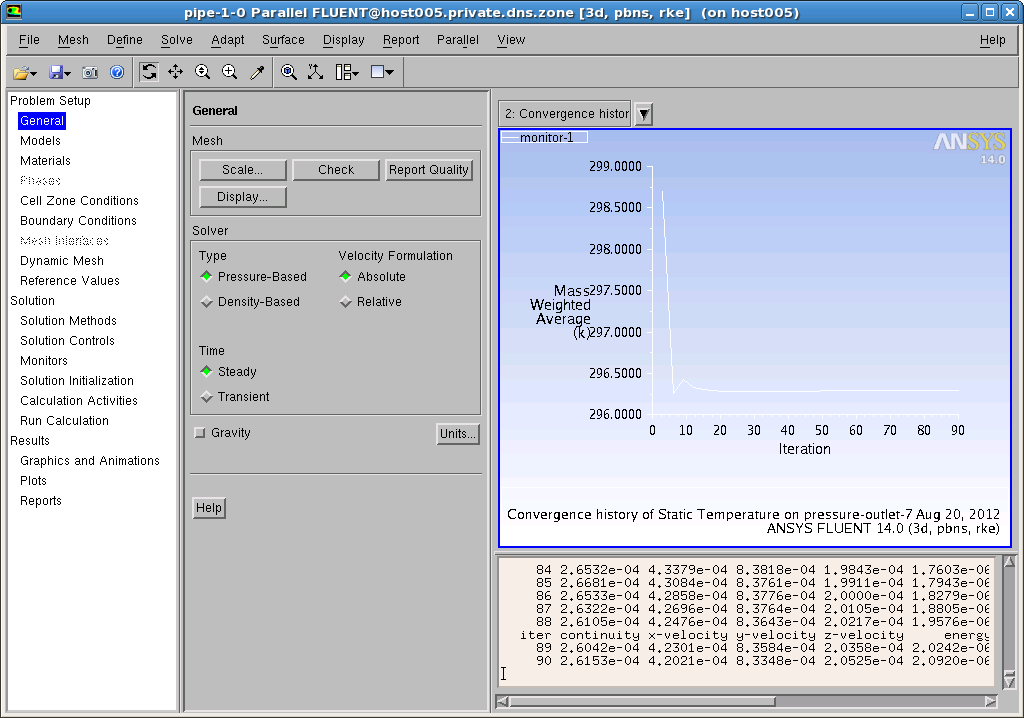Select Materials in the navigation tree
Viewport: 1024px width, 718px height.
click(x=45, y=161)
